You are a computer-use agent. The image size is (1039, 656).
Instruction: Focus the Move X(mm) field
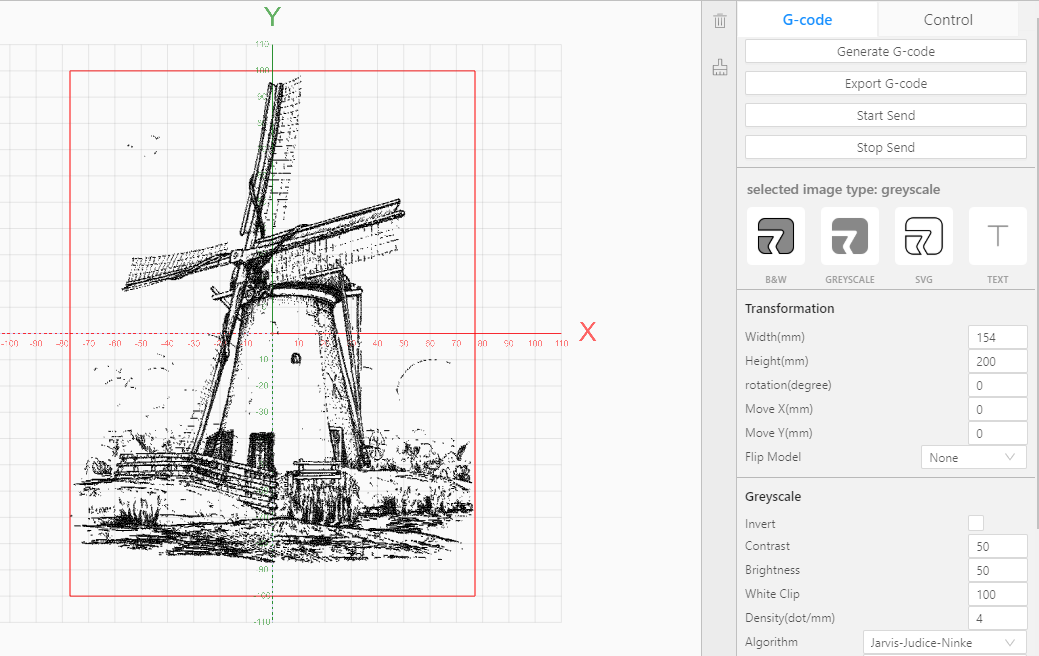[x=997, y=409]
